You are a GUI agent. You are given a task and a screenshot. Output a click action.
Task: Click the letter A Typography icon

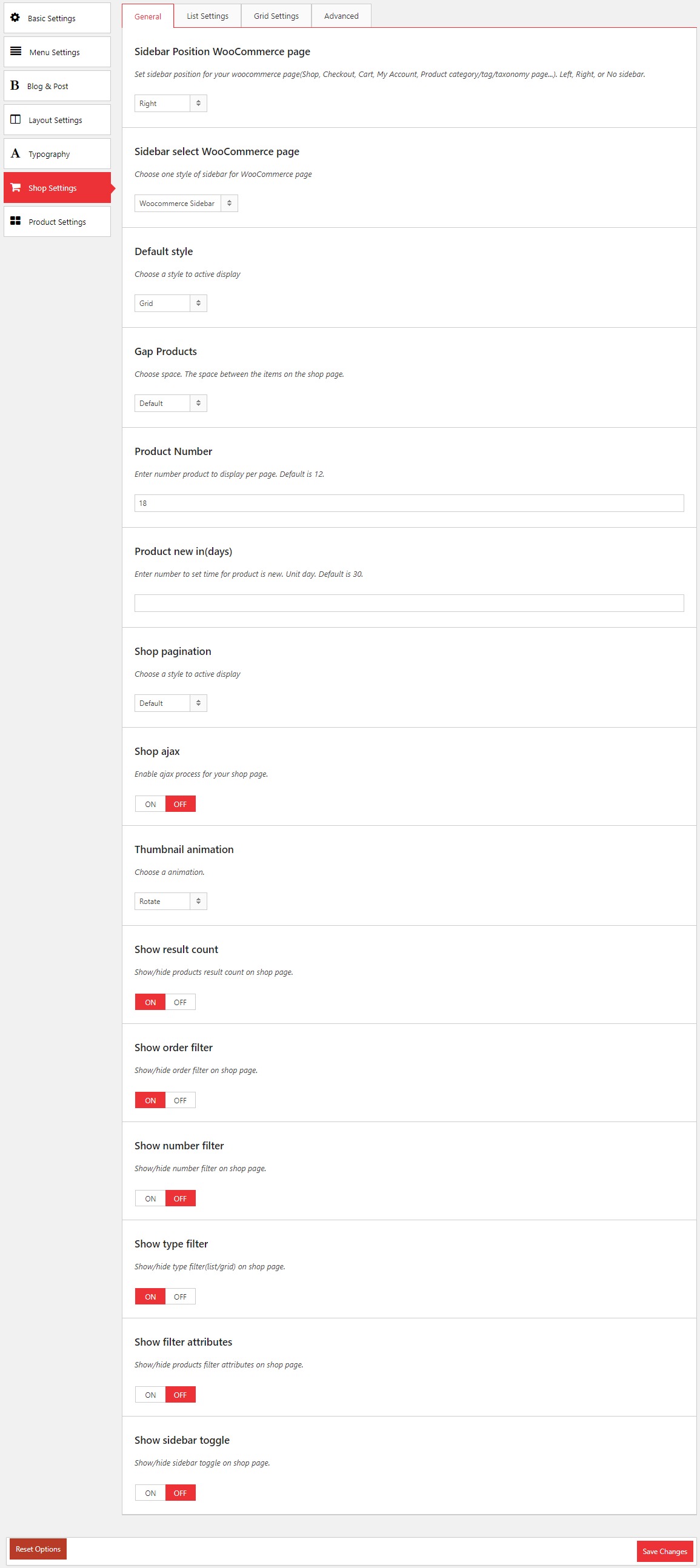coord(15,153)
